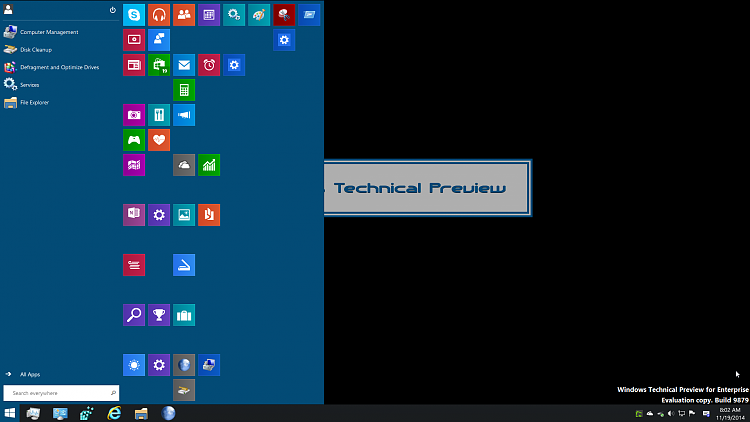Viewport: 750px width, 422px height.
Task: Open the People tile
Action: (x=184, y=15)
